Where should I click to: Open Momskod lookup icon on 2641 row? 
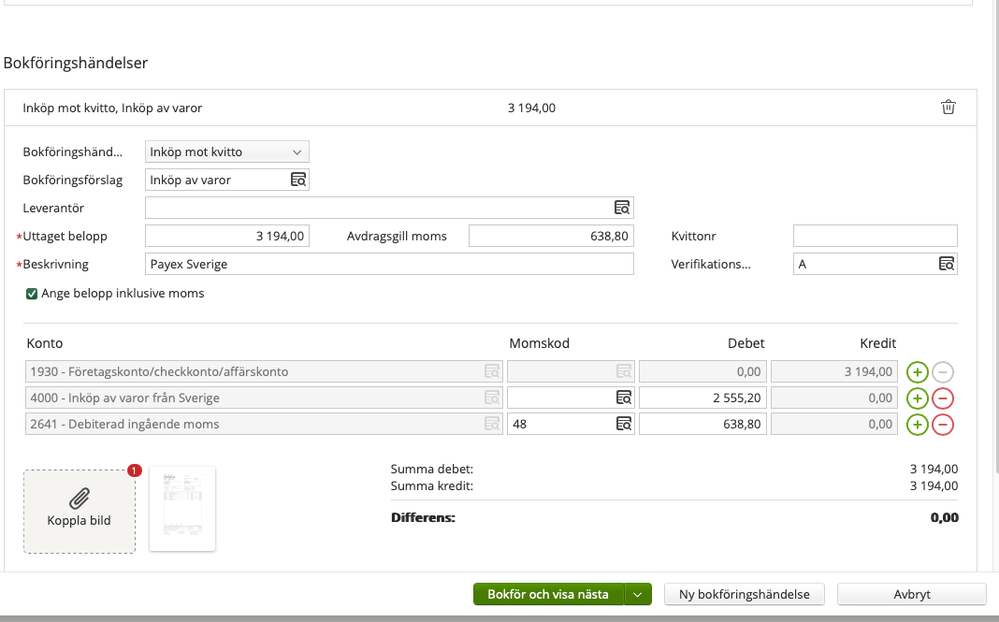pos(624,424)
